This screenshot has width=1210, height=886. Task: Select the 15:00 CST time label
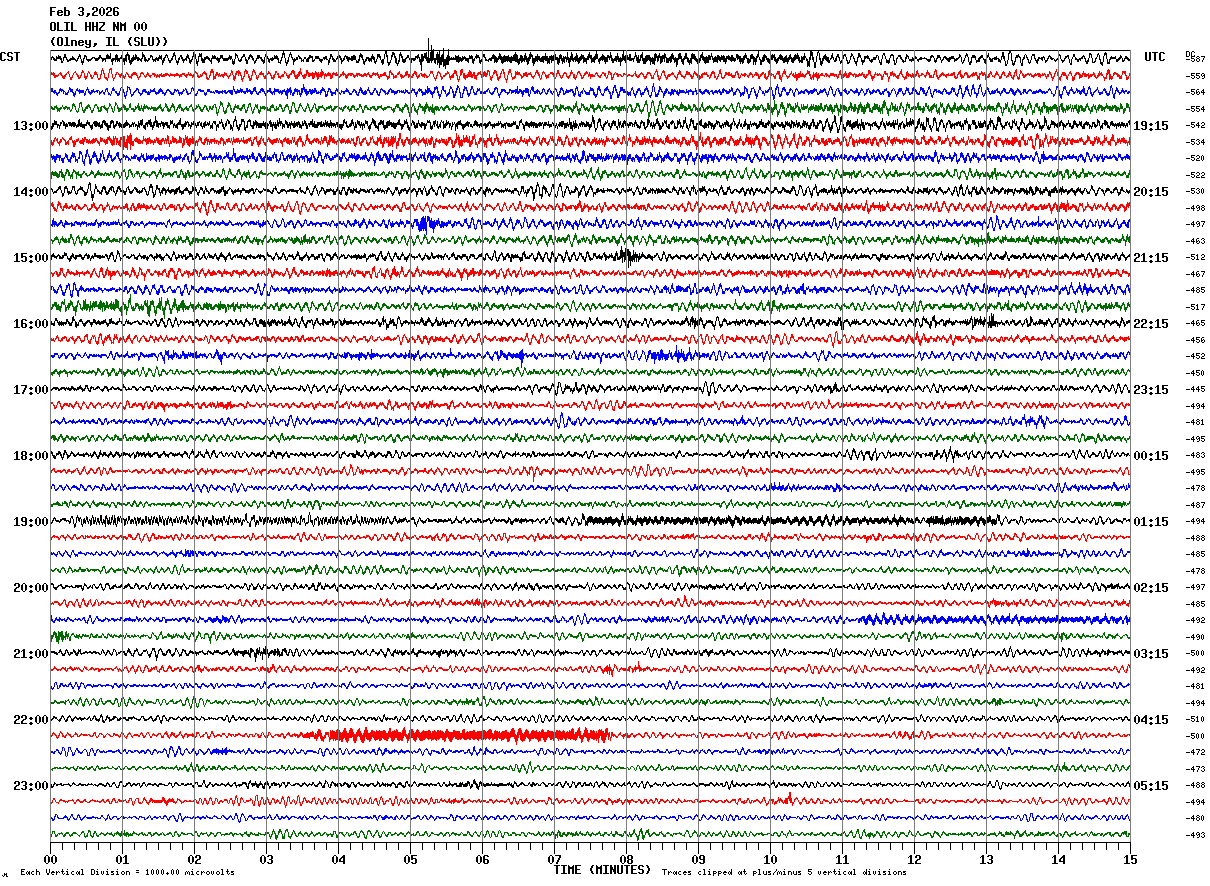[x=30, y=258]
